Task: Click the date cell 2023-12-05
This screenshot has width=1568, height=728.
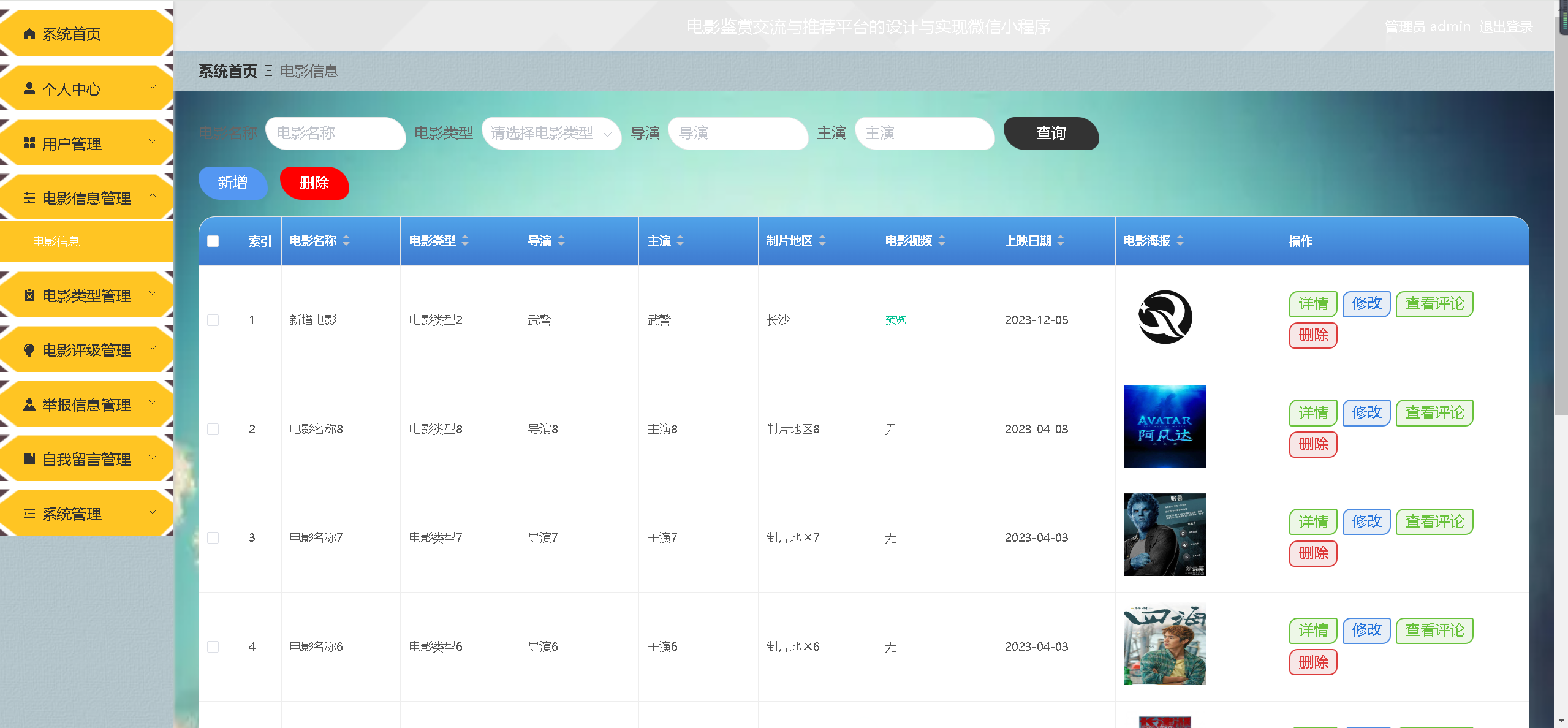Action: (x=1036, y=320)
